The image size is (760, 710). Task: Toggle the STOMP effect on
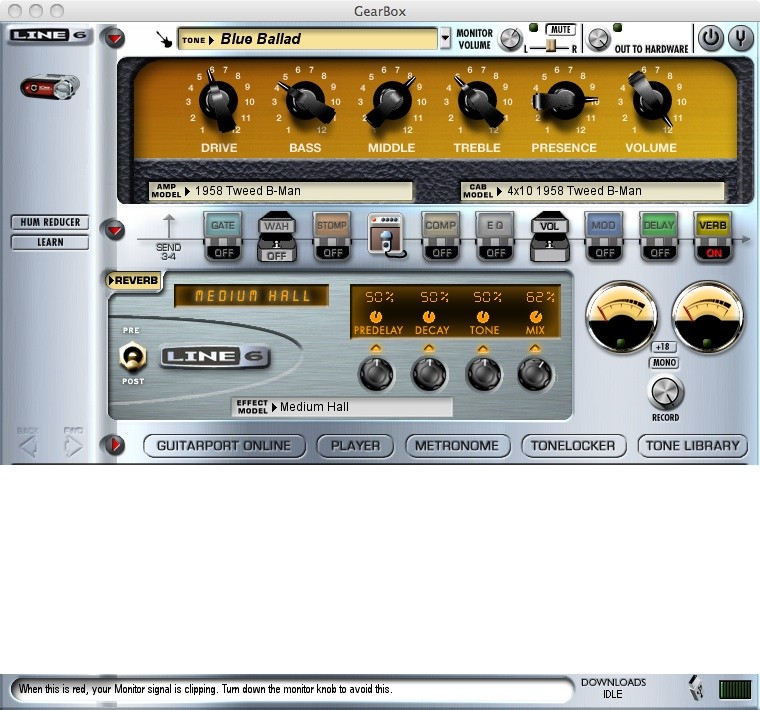coord(332,237)
